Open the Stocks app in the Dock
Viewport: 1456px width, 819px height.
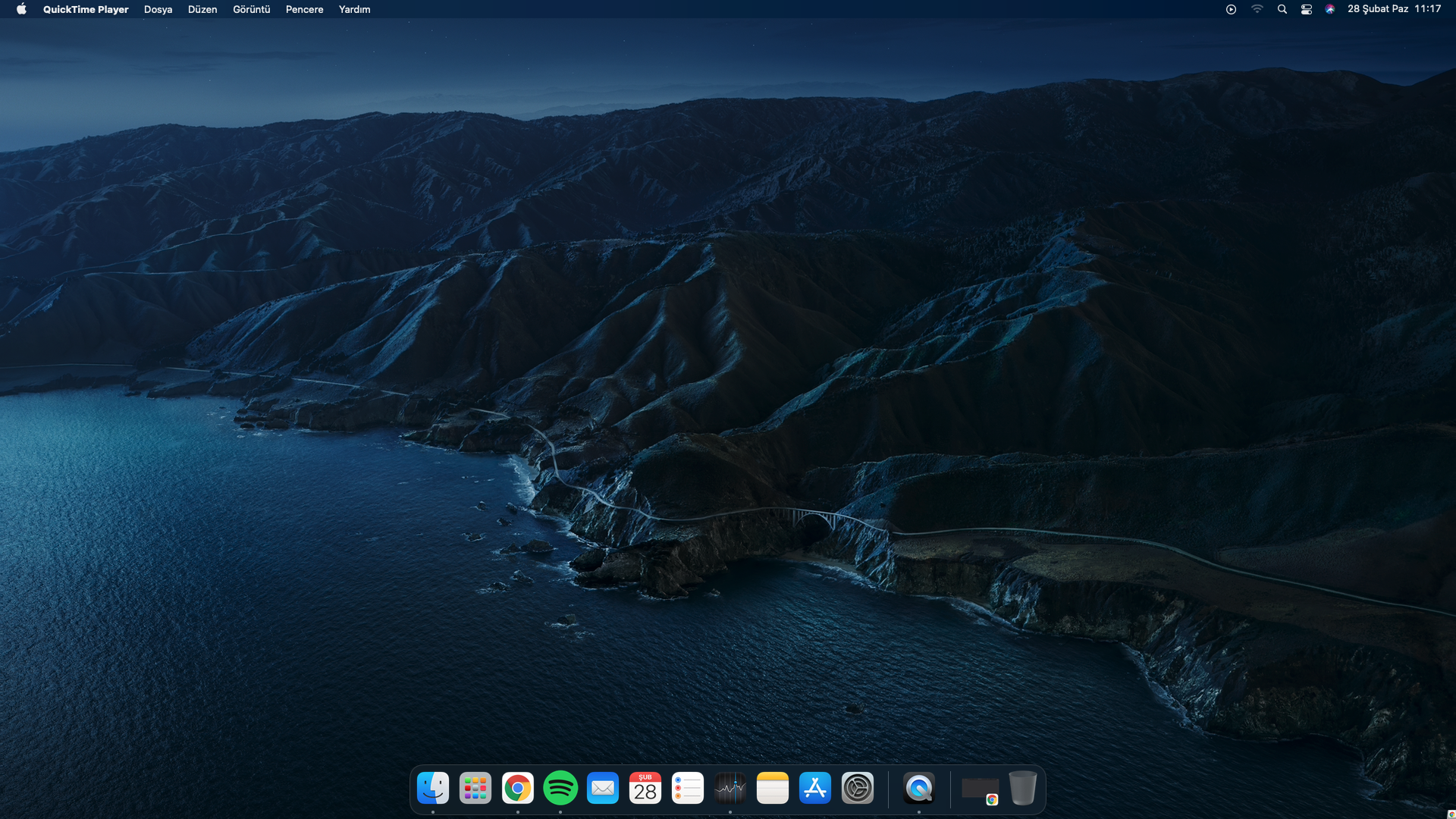[730, 789]
